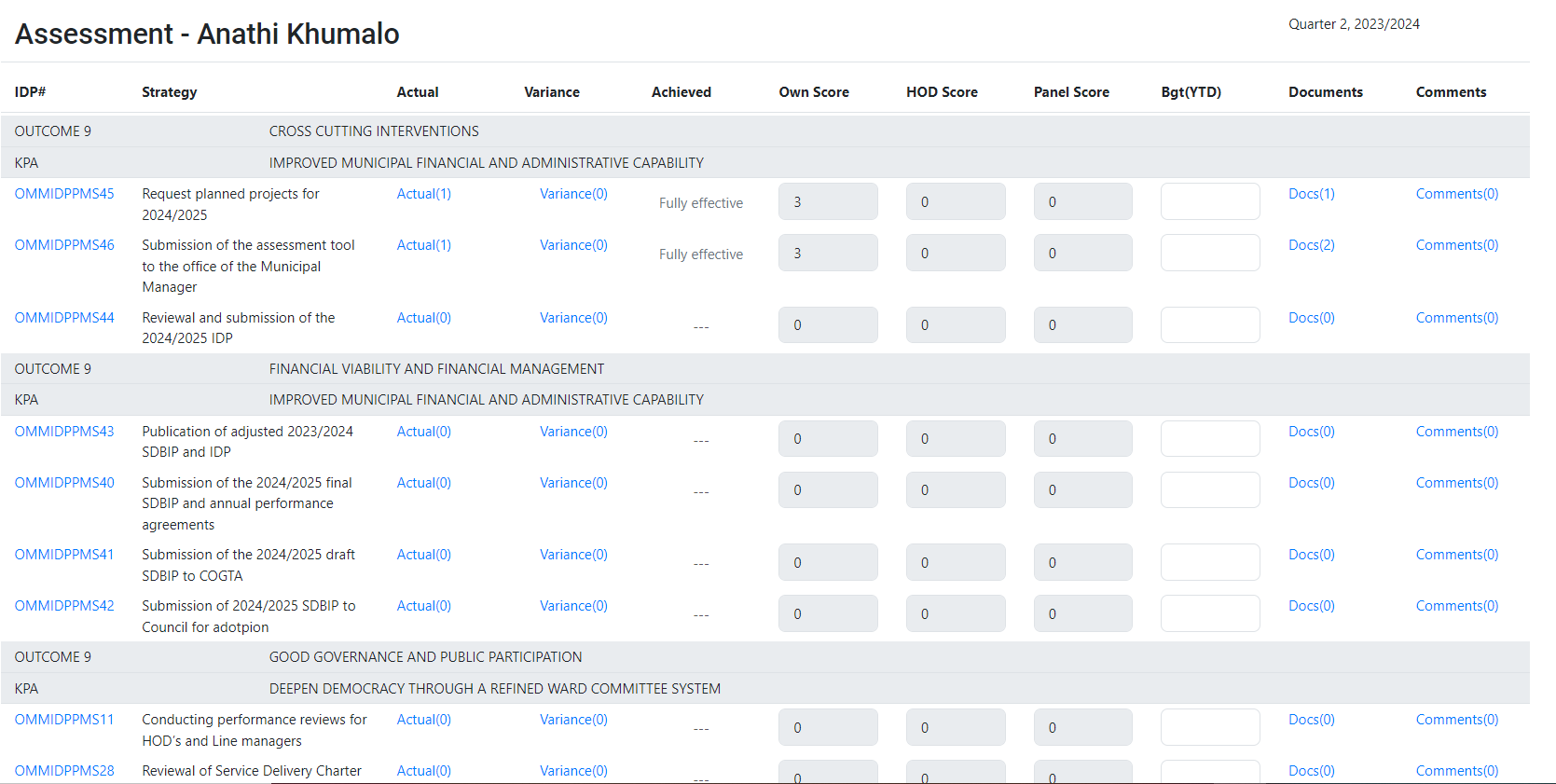Image resolution: width=1556 pixels, height=784 pixels.
Task: Click the Own Score field for OMMIDPPMS41
Action: (x=827, y=563)
